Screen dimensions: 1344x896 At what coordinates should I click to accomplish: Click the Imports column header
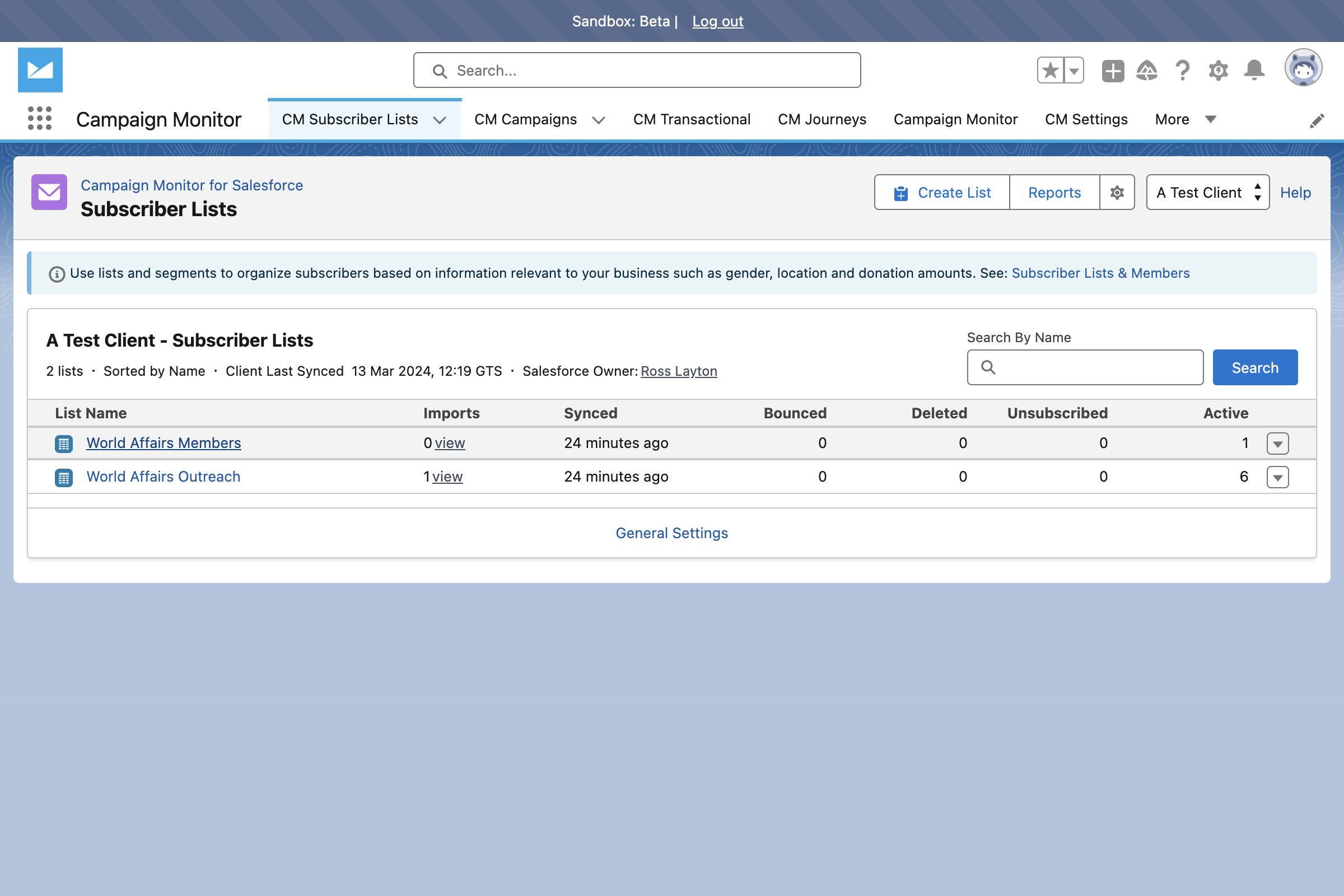pos(451,413)
